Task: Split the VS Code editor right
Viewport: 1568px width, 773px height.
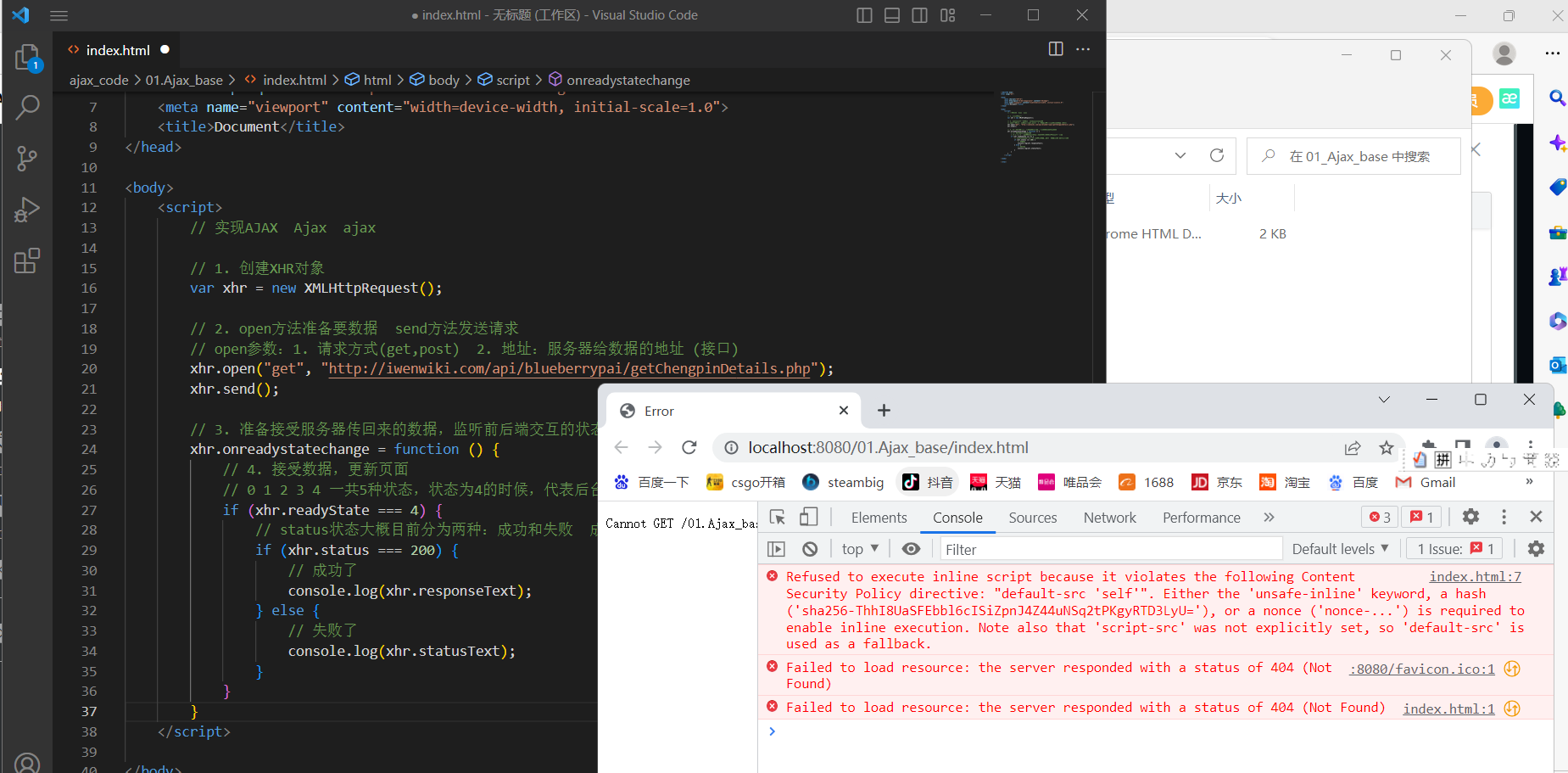Action: 1056,49
